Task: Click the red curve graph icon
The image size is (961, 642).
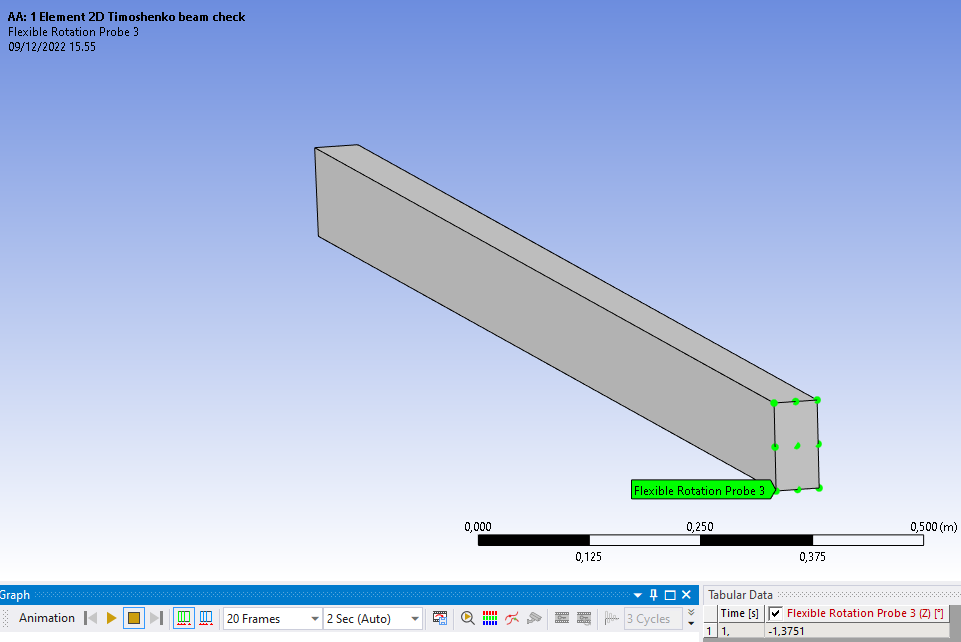Action: coord(512,618)
